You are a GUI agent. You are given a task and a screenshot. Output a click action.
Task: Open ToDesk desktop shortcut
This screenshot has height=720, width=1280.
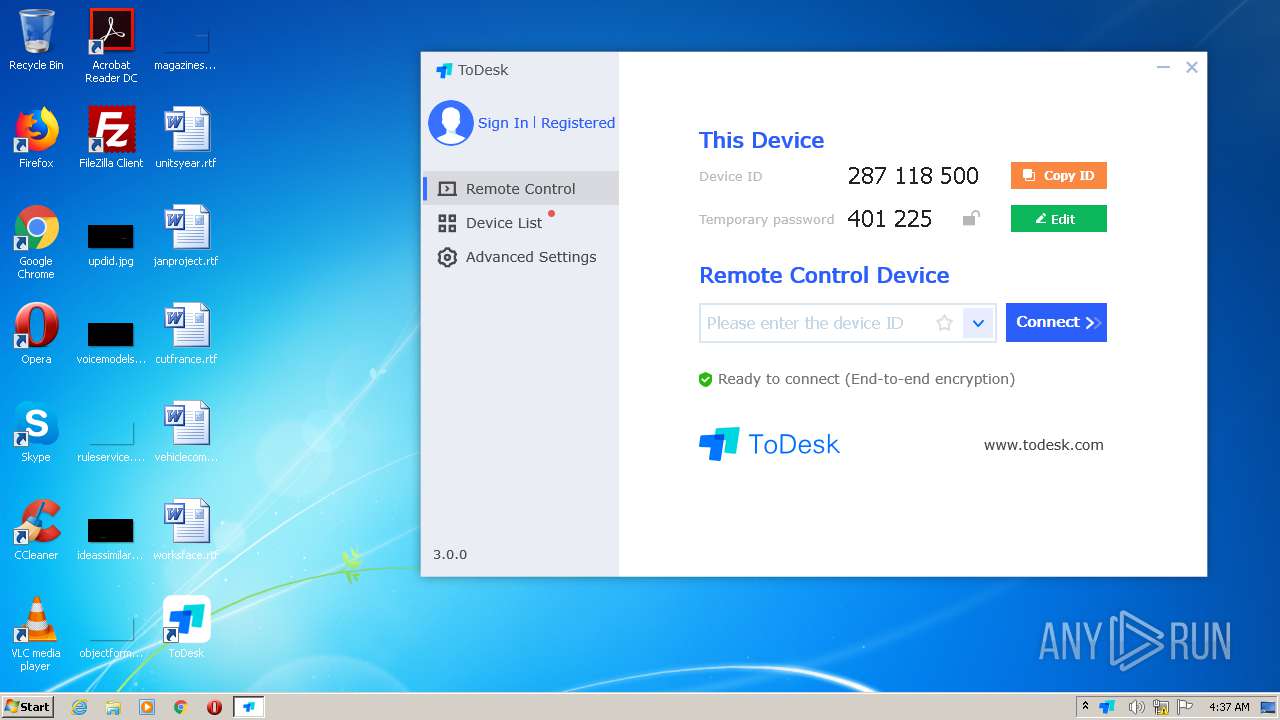coord(186,628)
